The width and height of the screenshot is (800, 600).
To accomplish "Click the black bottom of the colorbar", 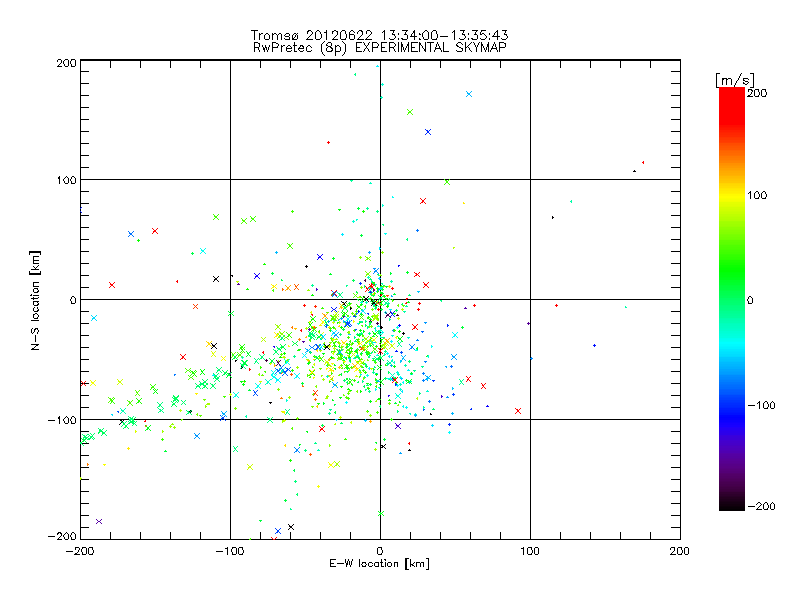I will click(732, 505).
